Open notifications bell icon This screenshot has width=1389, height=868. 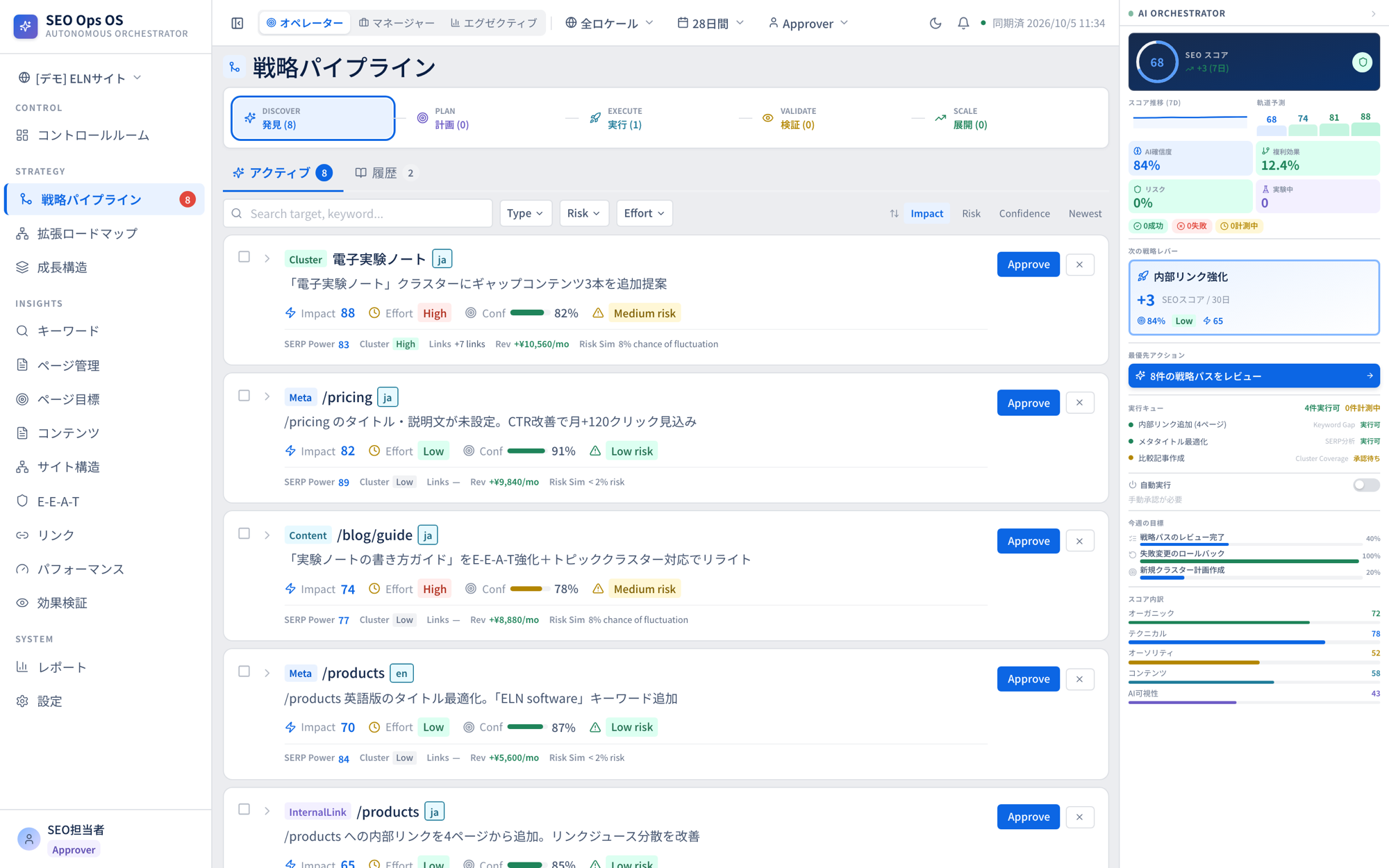[963, 23]
